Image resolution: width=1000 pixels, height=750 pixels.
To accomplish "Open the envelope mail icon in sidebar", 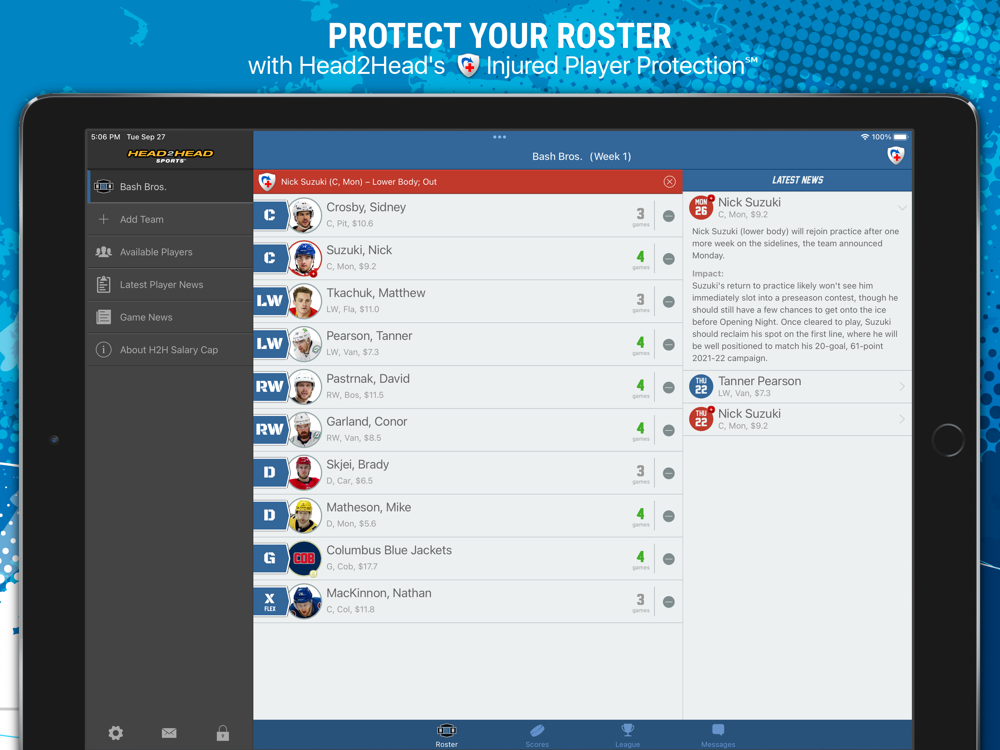I will [169, 733].
